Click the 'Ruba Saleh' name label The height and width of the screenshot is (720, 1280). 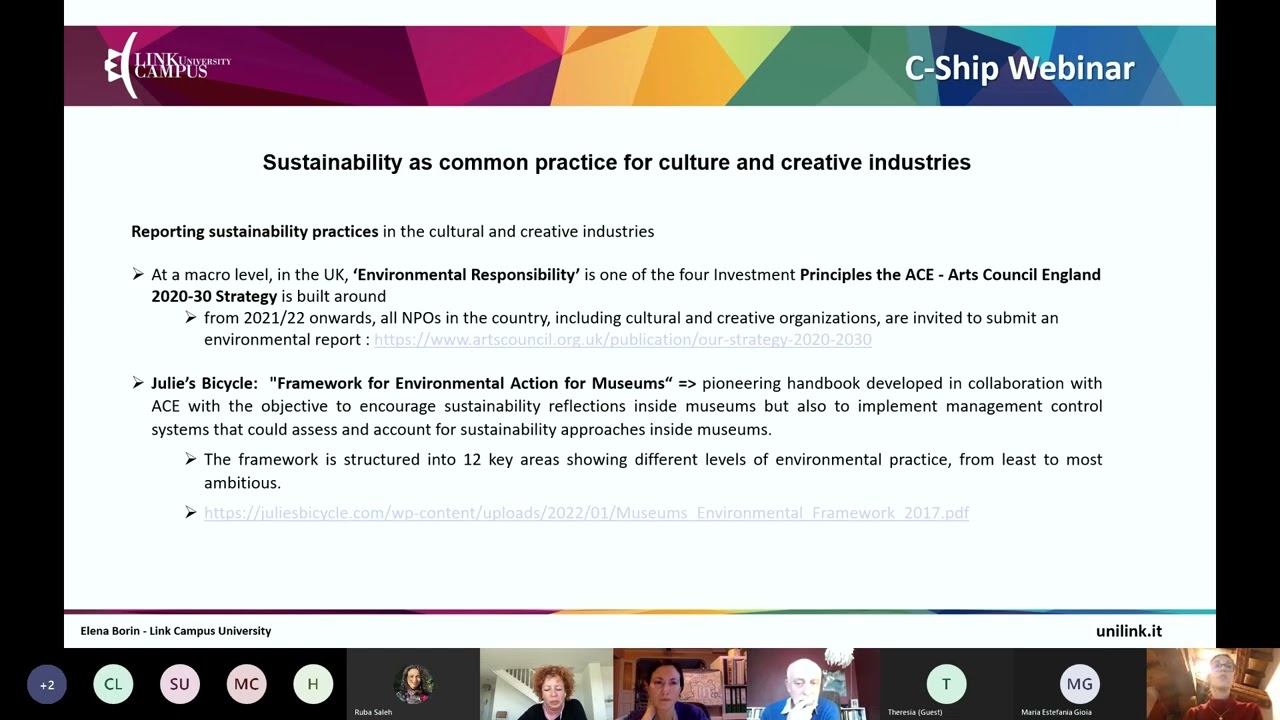(x=373, y=712)
